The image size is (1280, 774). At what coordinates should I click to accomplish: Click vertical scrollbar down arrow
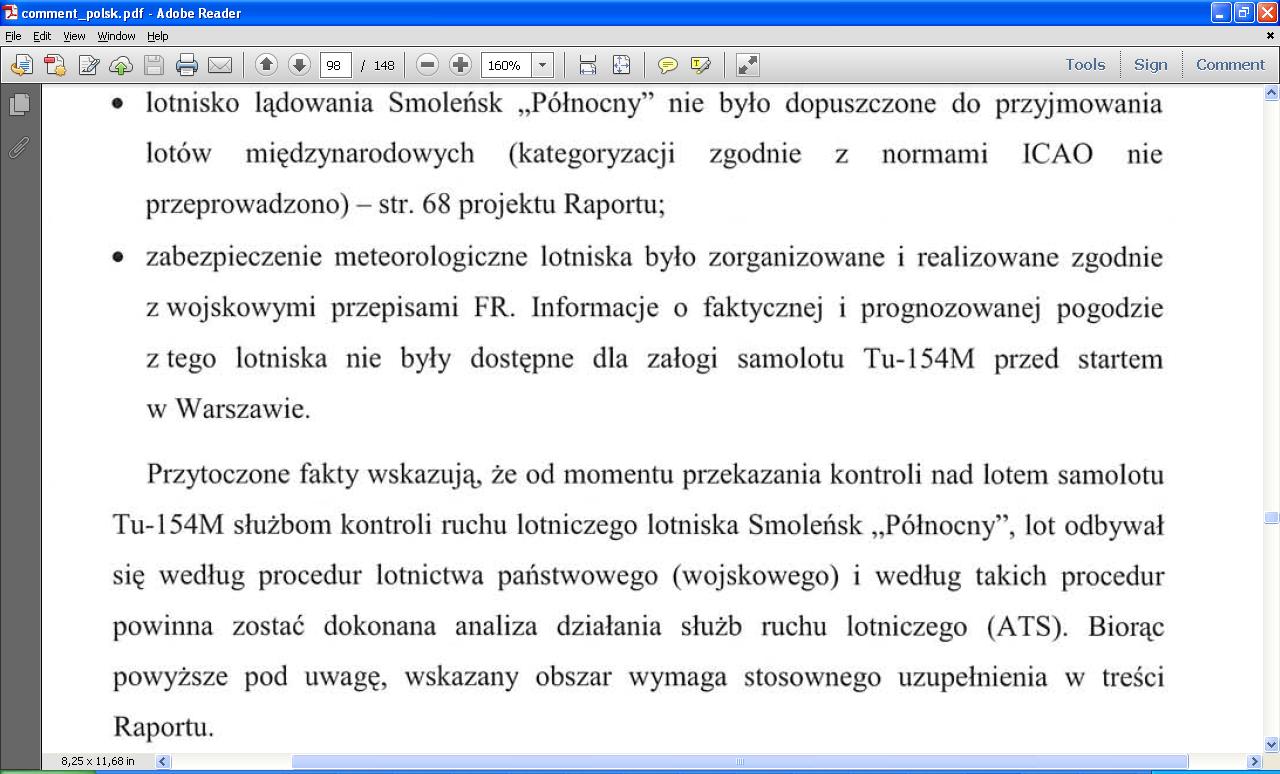(x=1271, y=744)
